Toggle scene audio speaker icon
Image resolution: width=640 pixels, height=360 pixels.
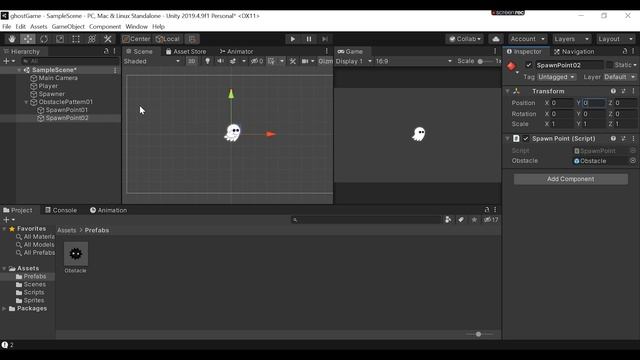pos(220,61)
